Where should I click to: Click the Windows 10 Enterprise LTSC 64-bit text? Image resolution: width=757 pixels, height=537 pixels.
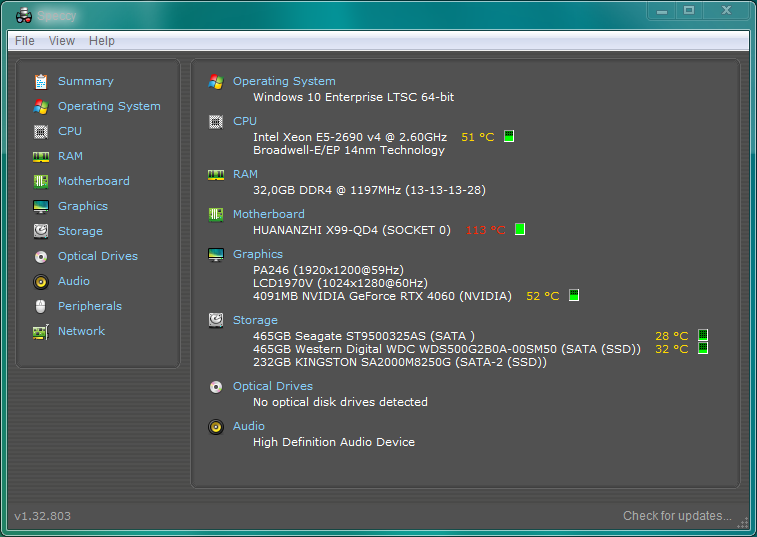click(x=353, y=97)
